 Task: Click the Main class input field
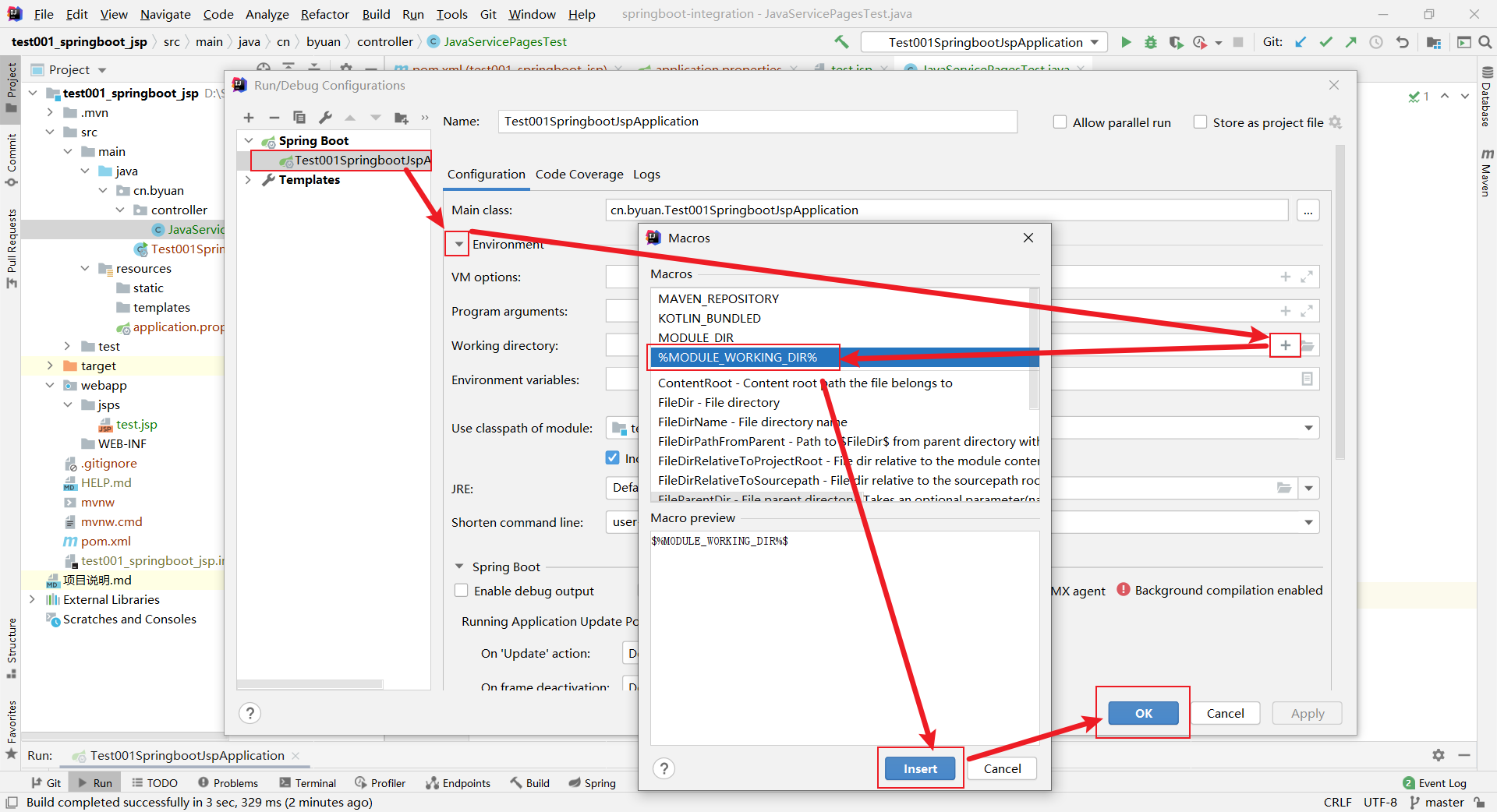click(947, 210)
